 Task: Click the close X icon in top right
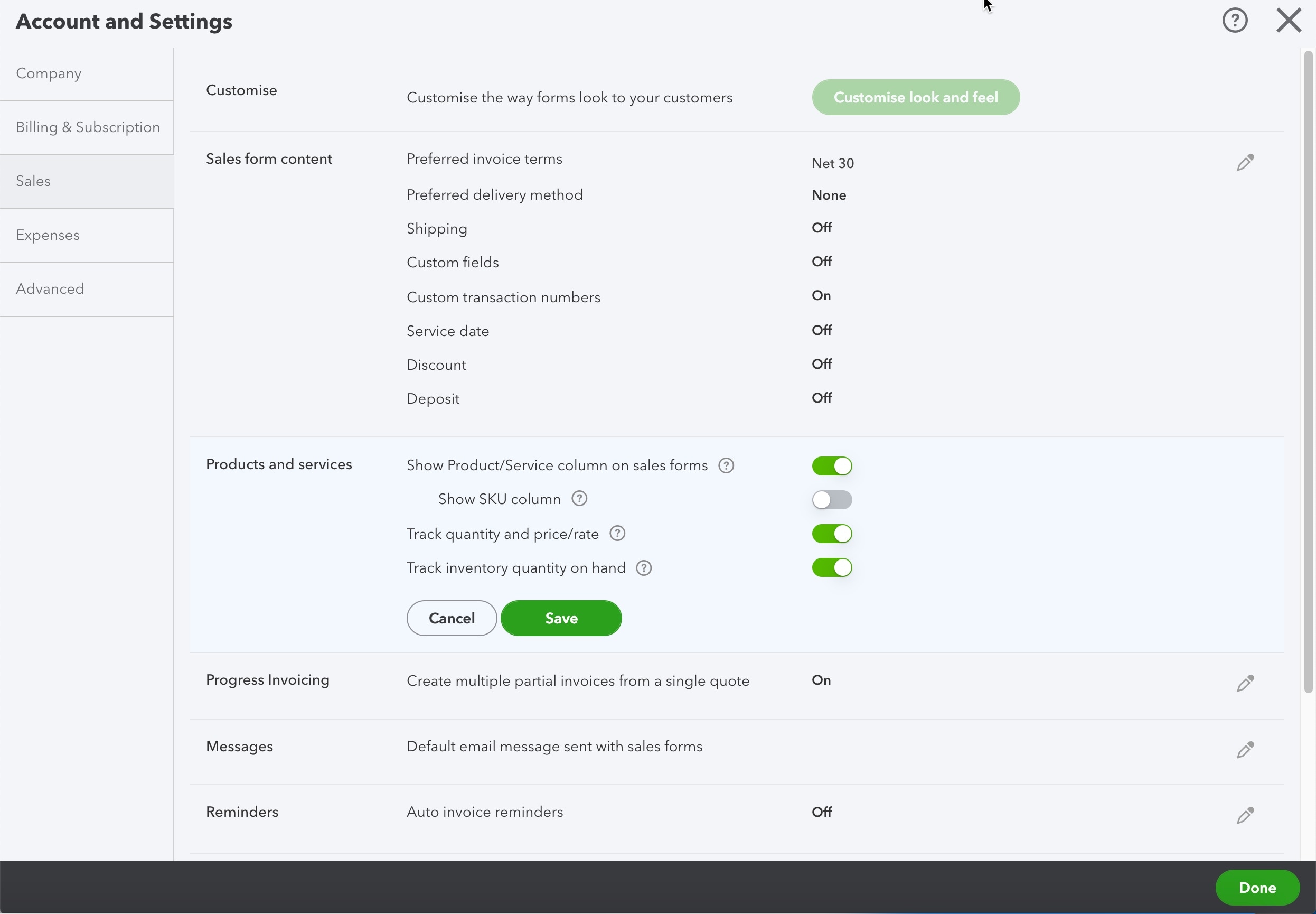pos(1288,20)
